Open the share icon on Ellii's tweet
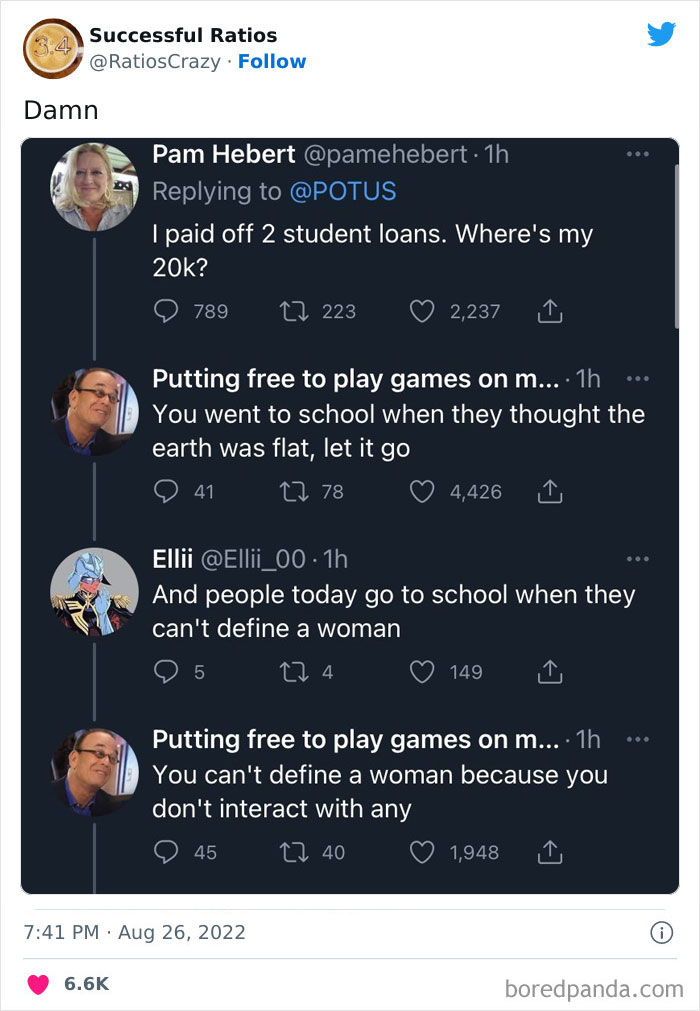Image resolution: width=700 pixels, height=1011 pixels. click(x=548, y=671)
